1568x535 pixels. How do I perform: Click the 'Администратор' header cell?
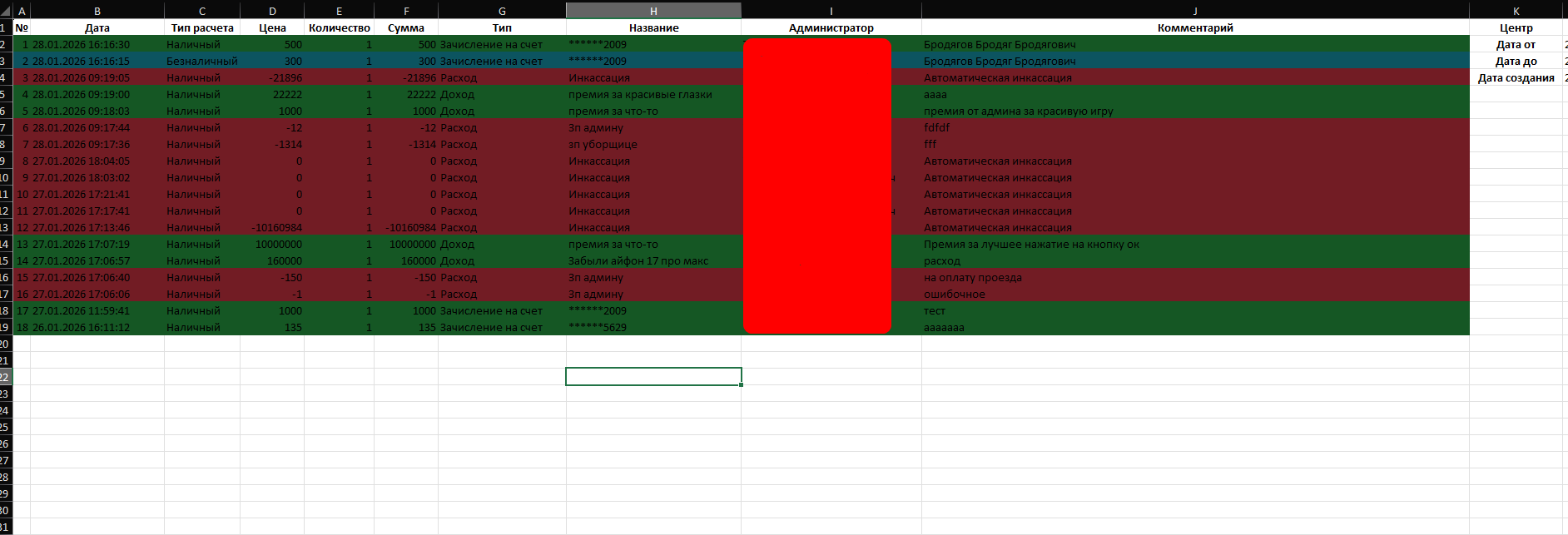pos(831,27)
